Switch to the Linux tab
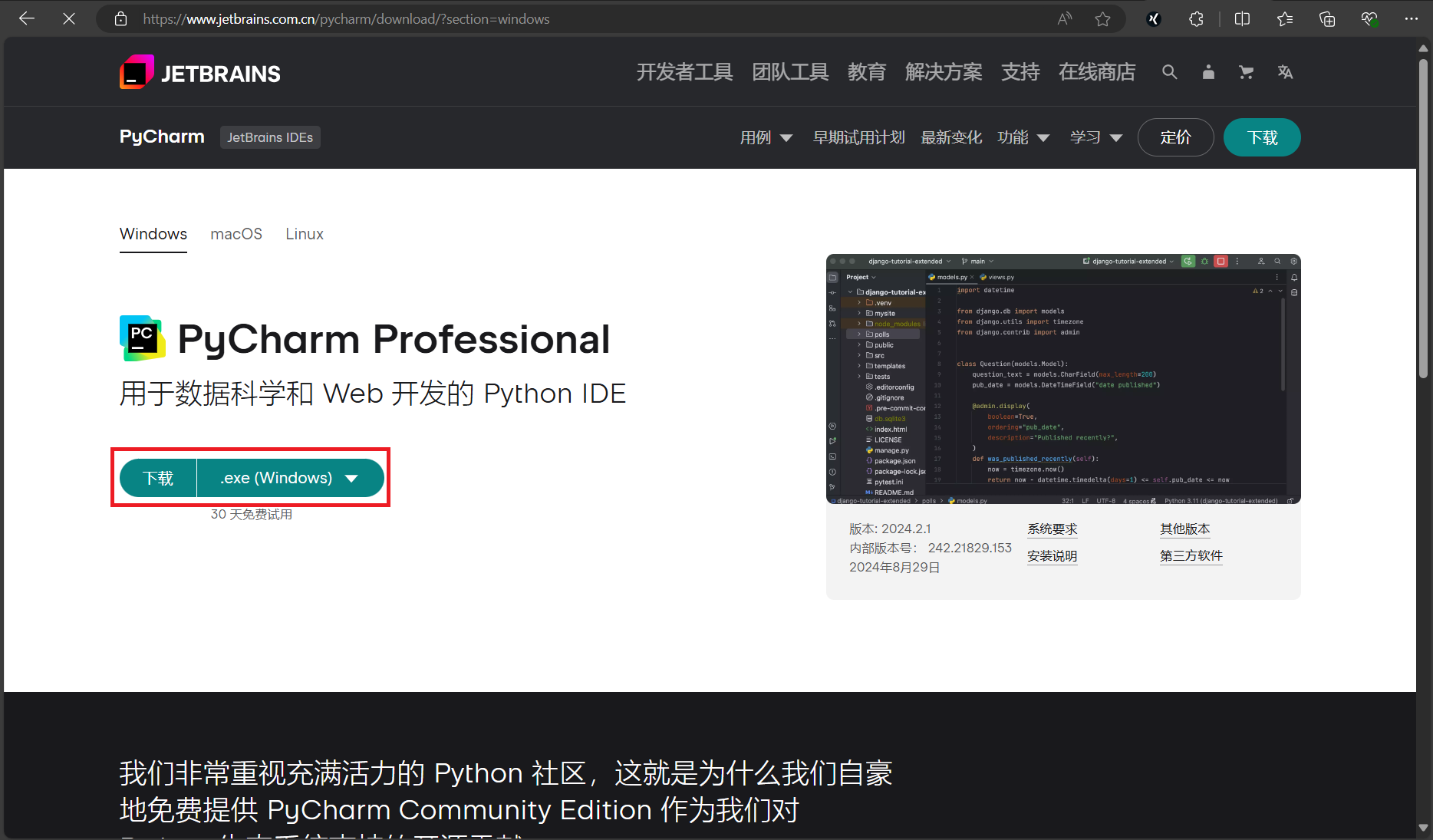Image resolution: width=1433 pixels, height=840 pixels. 305,234
